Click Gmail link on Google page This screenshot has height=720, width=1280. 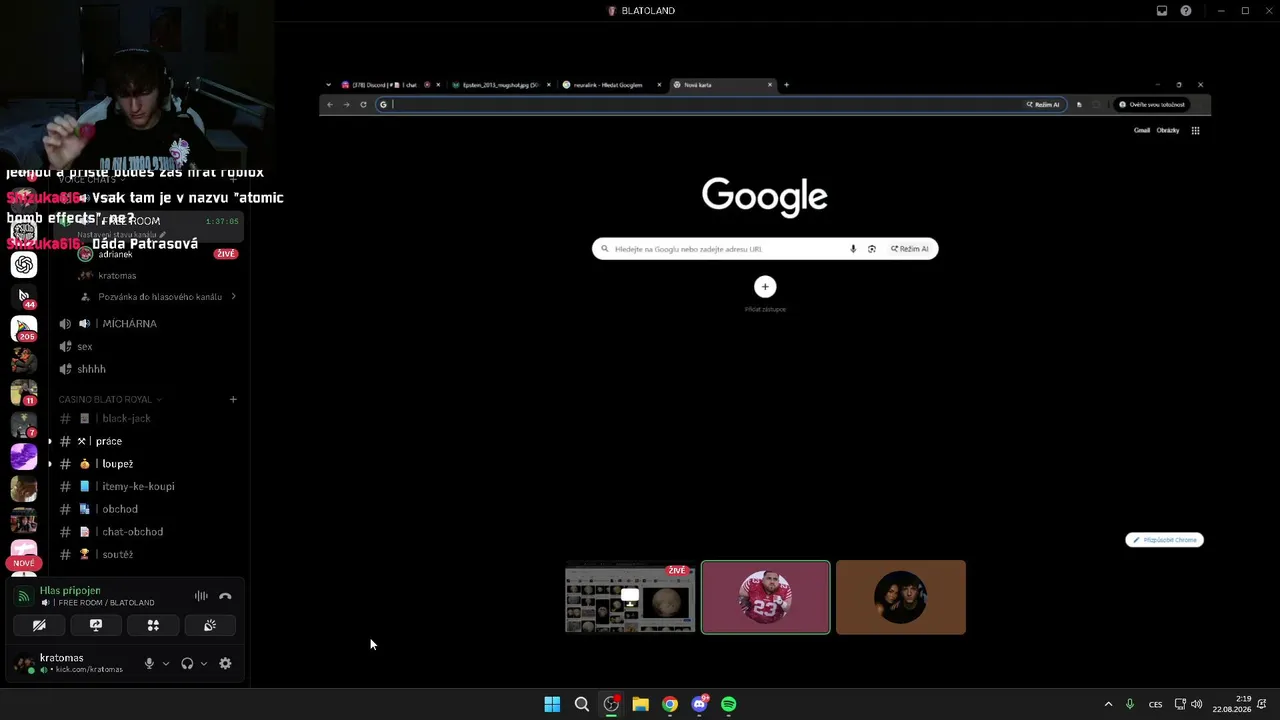[1141, 130]
